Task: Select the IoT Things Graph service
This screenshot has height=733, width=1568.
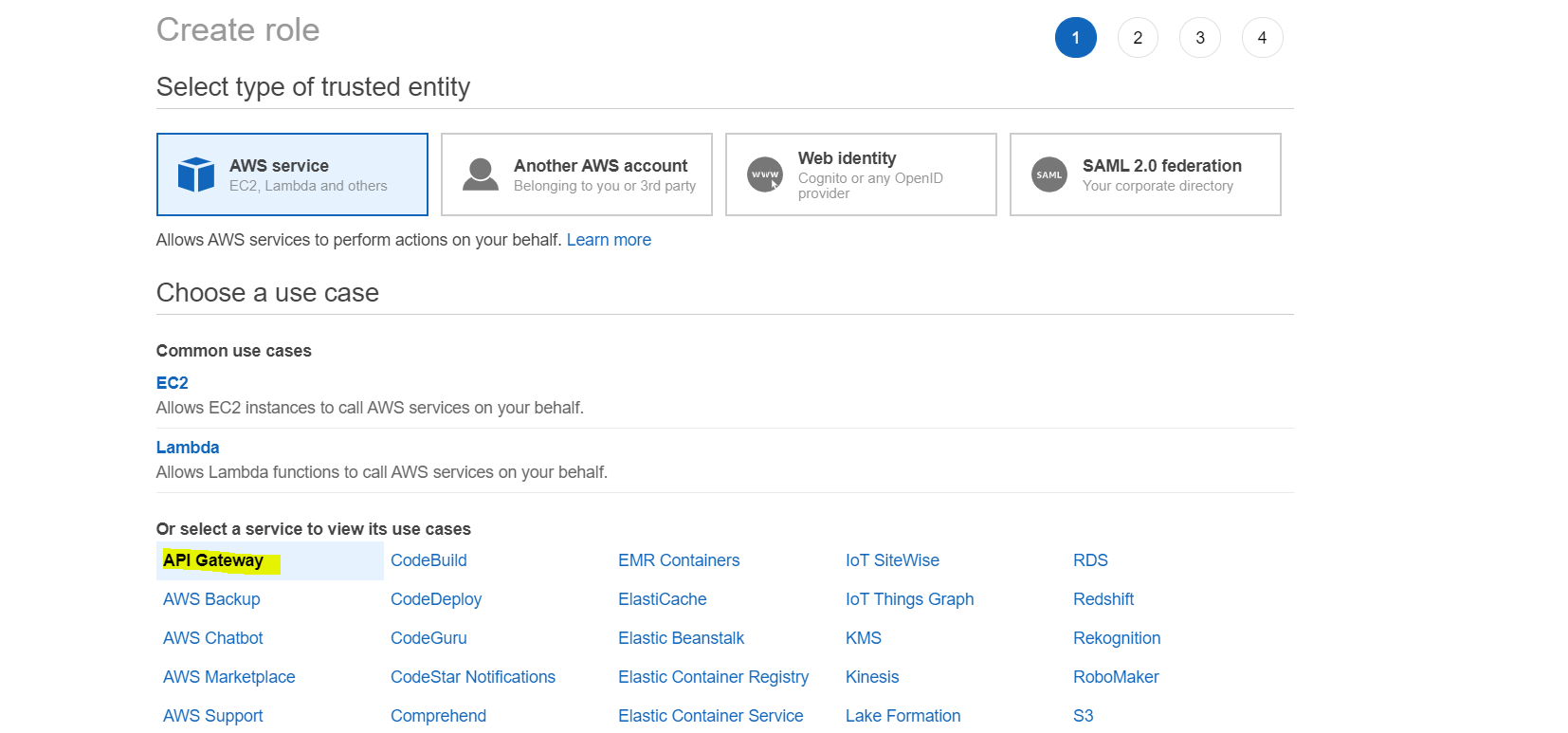Action: tap(910, 599)
